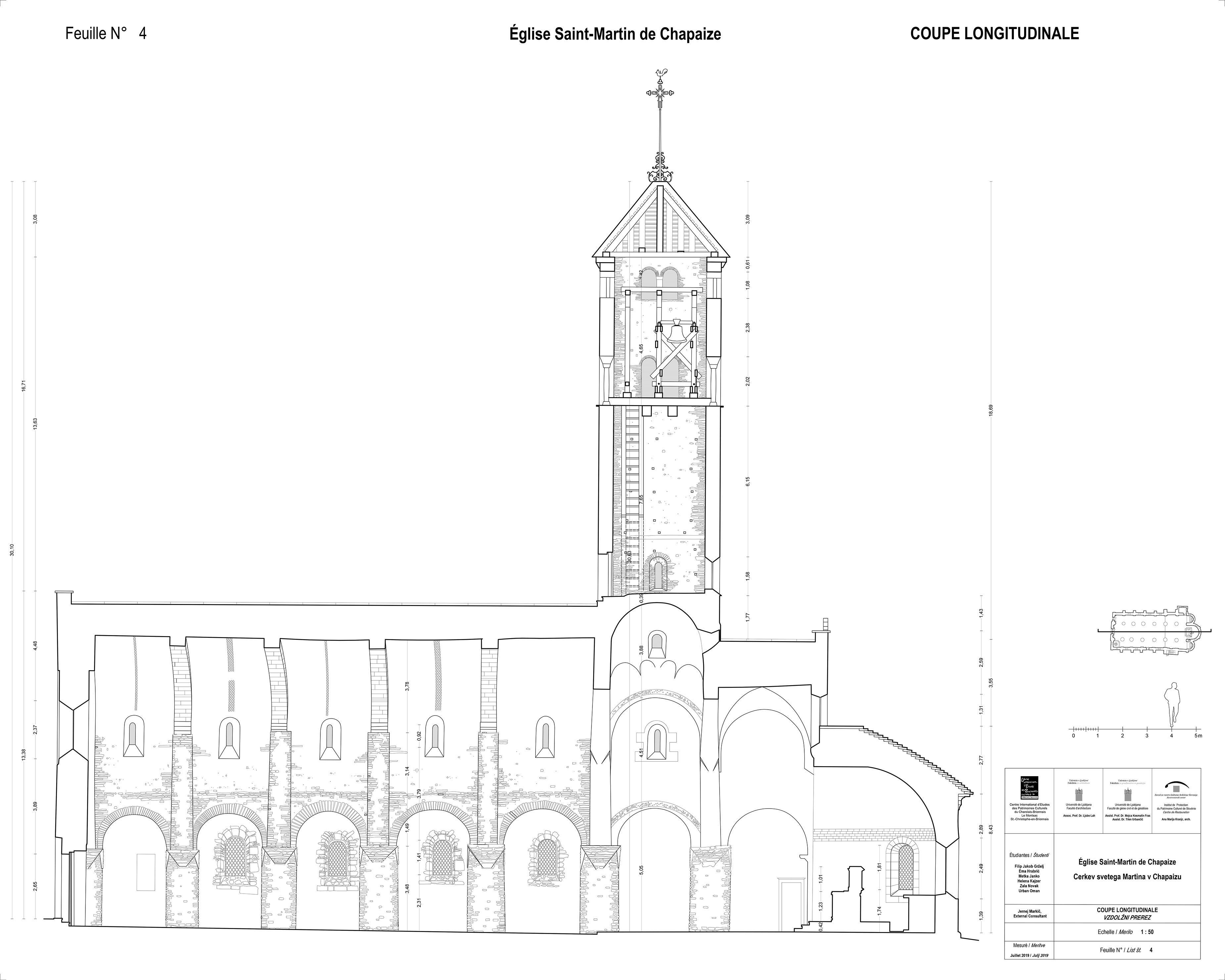This screenshot has width=1225, height=980.
Task: Click the 'Feuille N° 4' label top left
Action: (x=106, y=33)
